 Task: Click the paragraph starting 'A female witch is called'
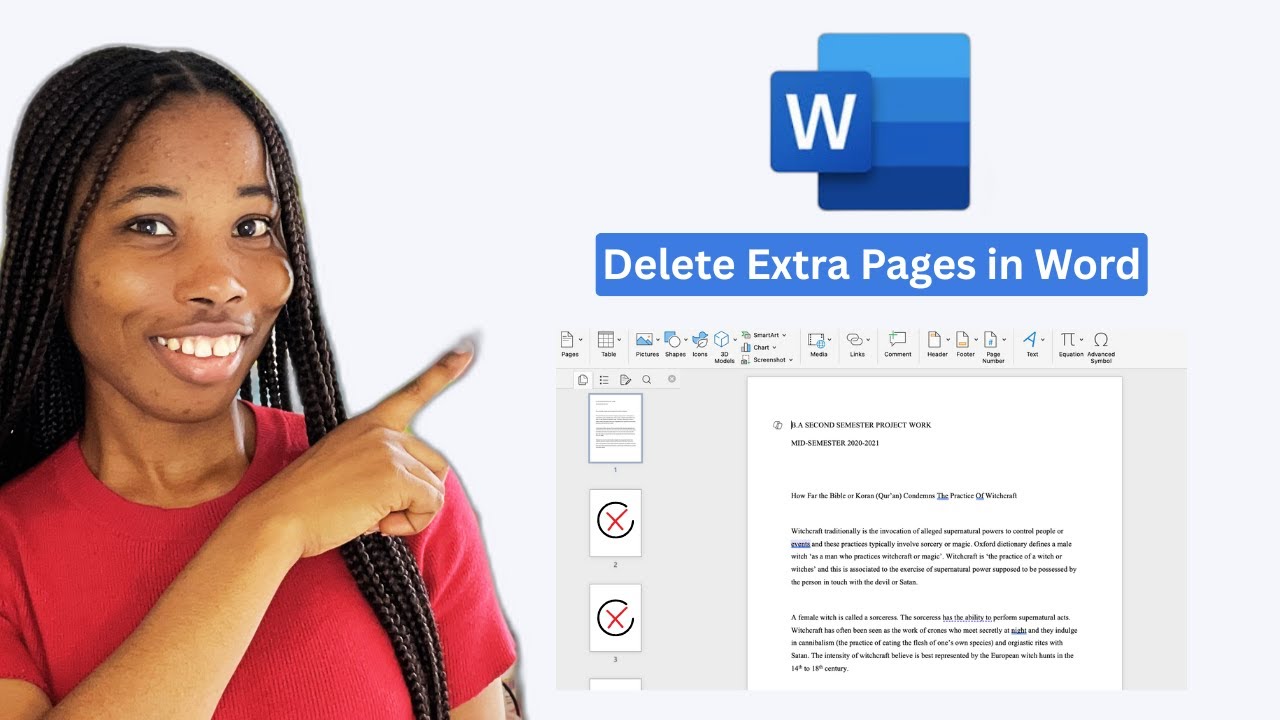932,643
